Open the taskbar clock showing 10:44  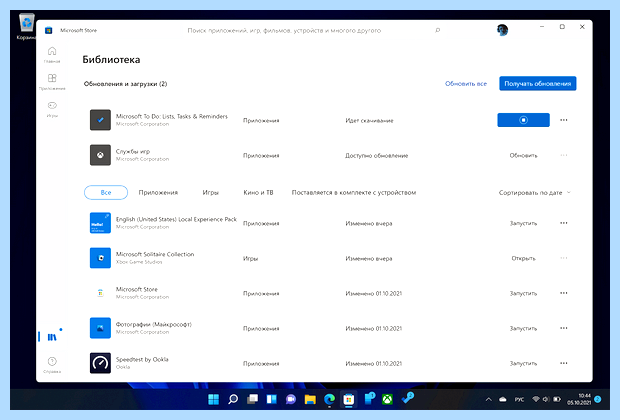(x=579, y=399)
